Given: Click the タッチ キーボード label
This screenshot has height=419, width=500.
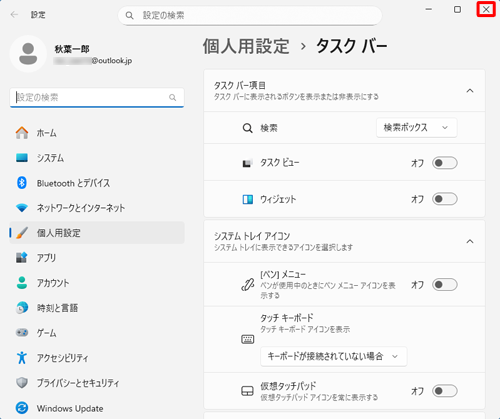Looking at the screenshot, I should (287, 317).
